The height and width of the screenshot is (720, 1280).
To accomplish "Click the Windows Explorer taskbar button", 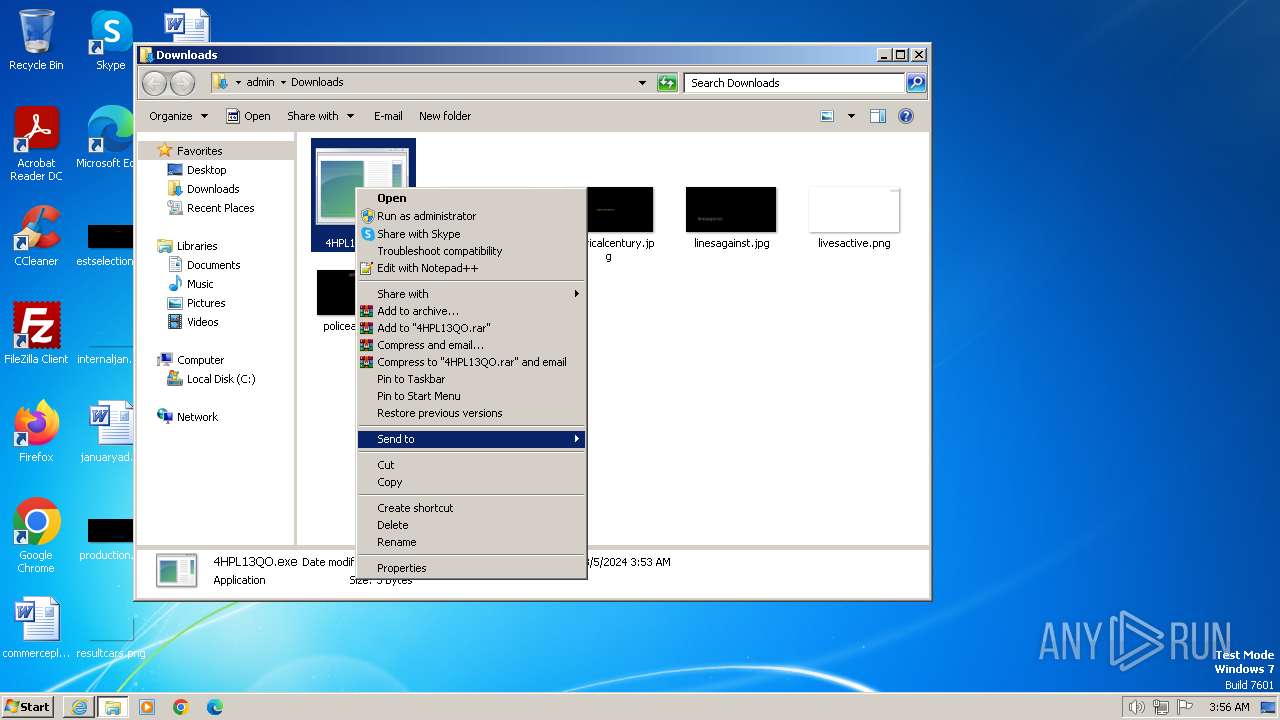I will click(x=112, y=707).
